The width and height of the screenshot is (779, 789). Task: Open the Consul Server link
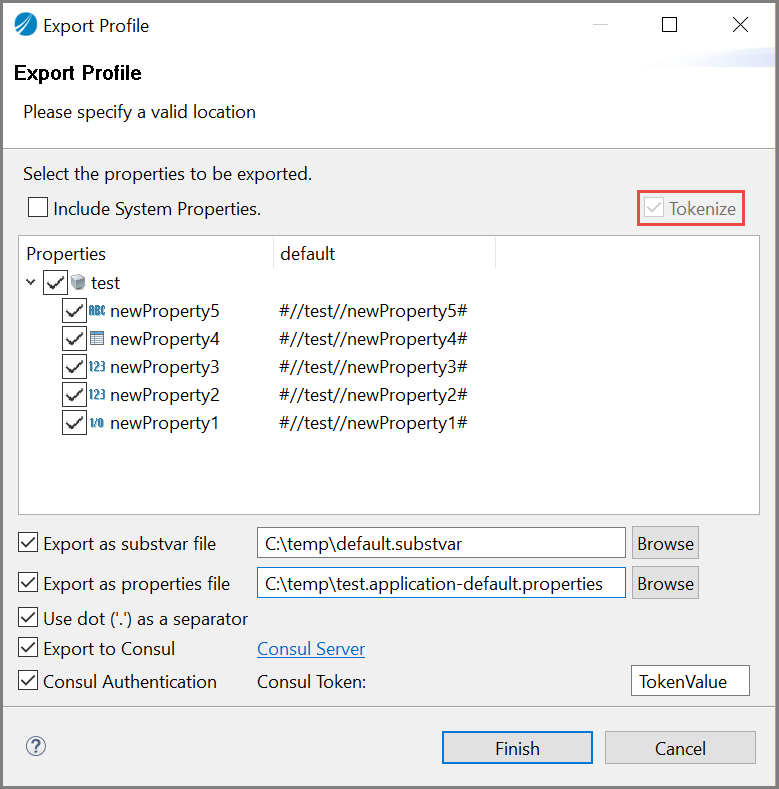(x=311, y=649)
